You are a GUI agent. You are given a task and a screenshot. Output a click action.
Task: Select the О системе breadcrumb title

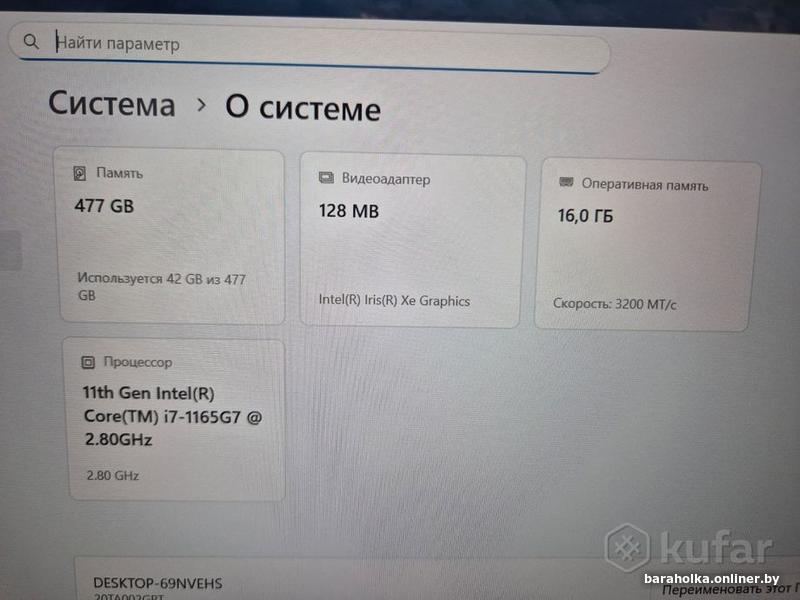point(303,108)
